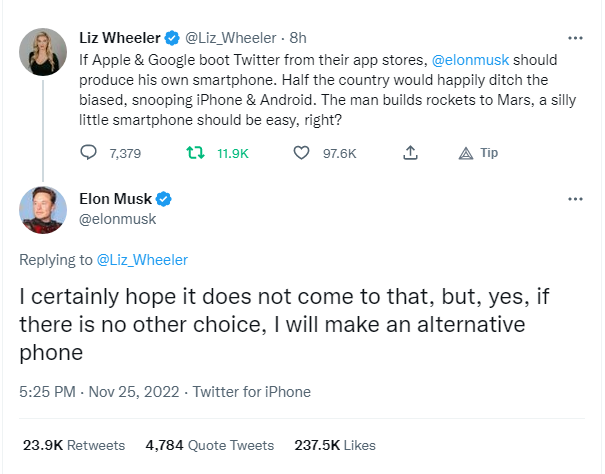This screenshot has height=474, width=605.
Task: Open more options on Liz Wheeler's tweet
Action: pyautogui.click(x=575, y=38)
